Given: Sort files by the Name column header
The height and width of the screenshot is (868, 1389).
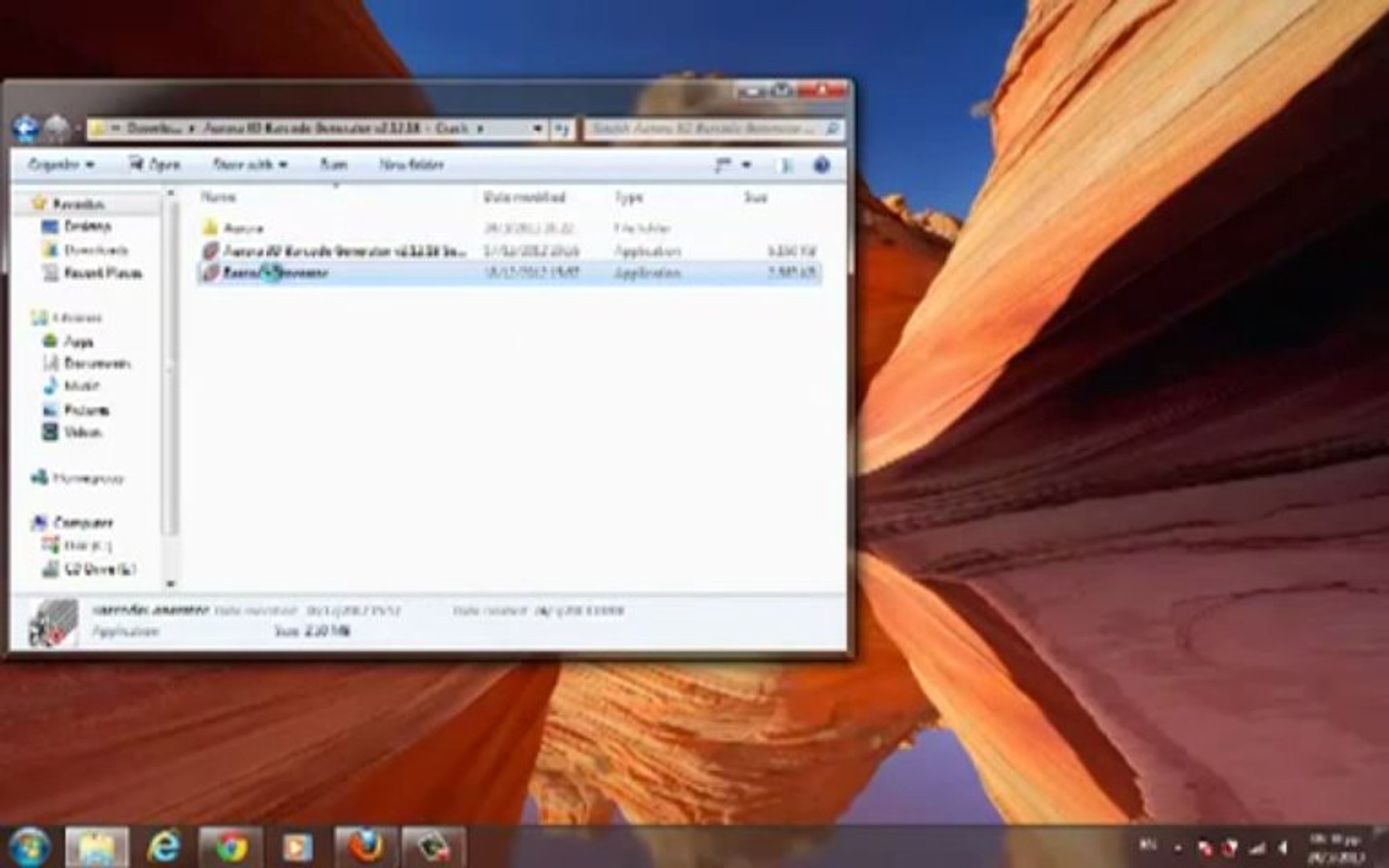Looking at the screenshot, I should [x=218, y=197].
